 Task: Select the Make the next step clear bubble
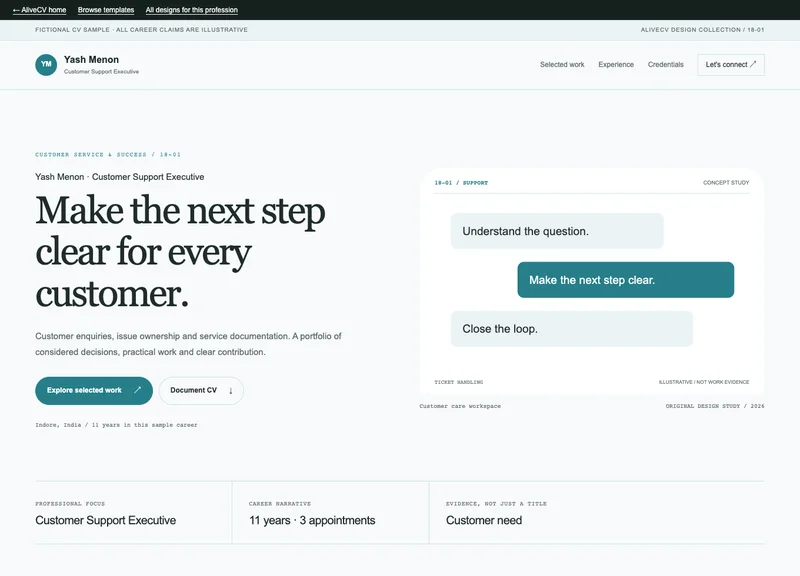click(626, 280)
